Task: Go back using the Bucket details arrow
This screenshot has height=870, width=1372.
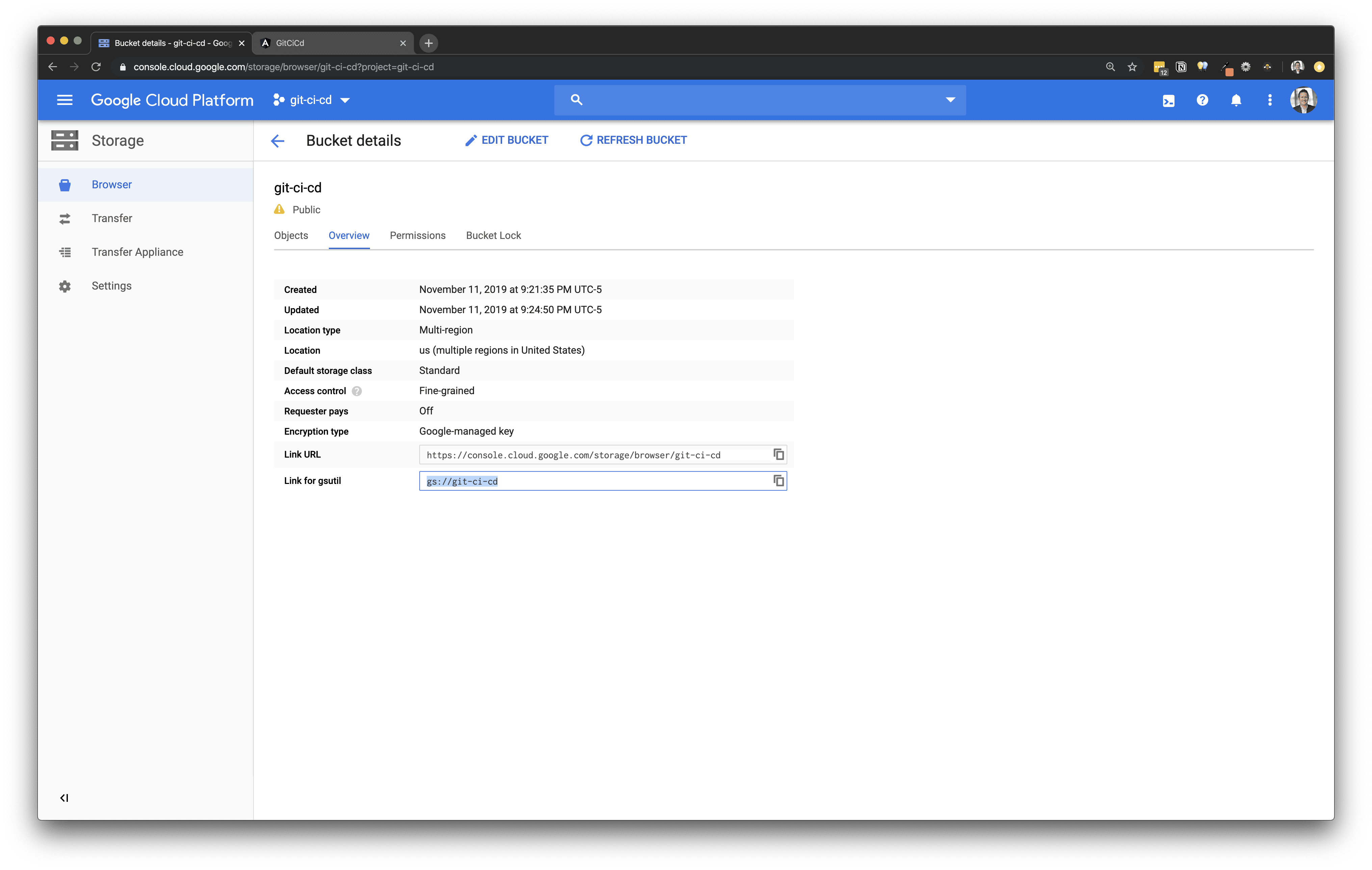Action: (278, 141)
